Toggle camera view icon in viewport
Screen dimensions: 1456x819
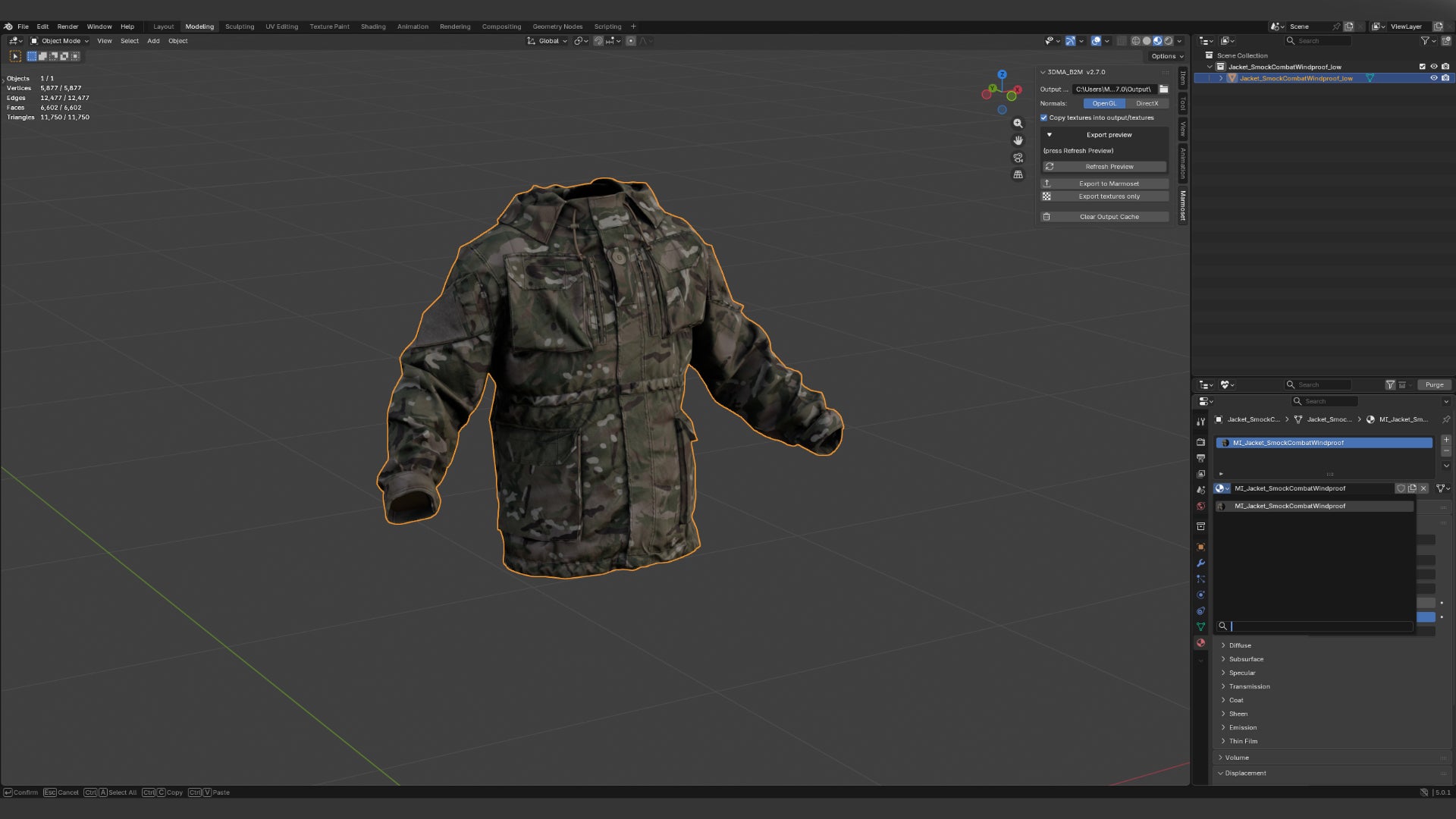[x=1018, y=158]
